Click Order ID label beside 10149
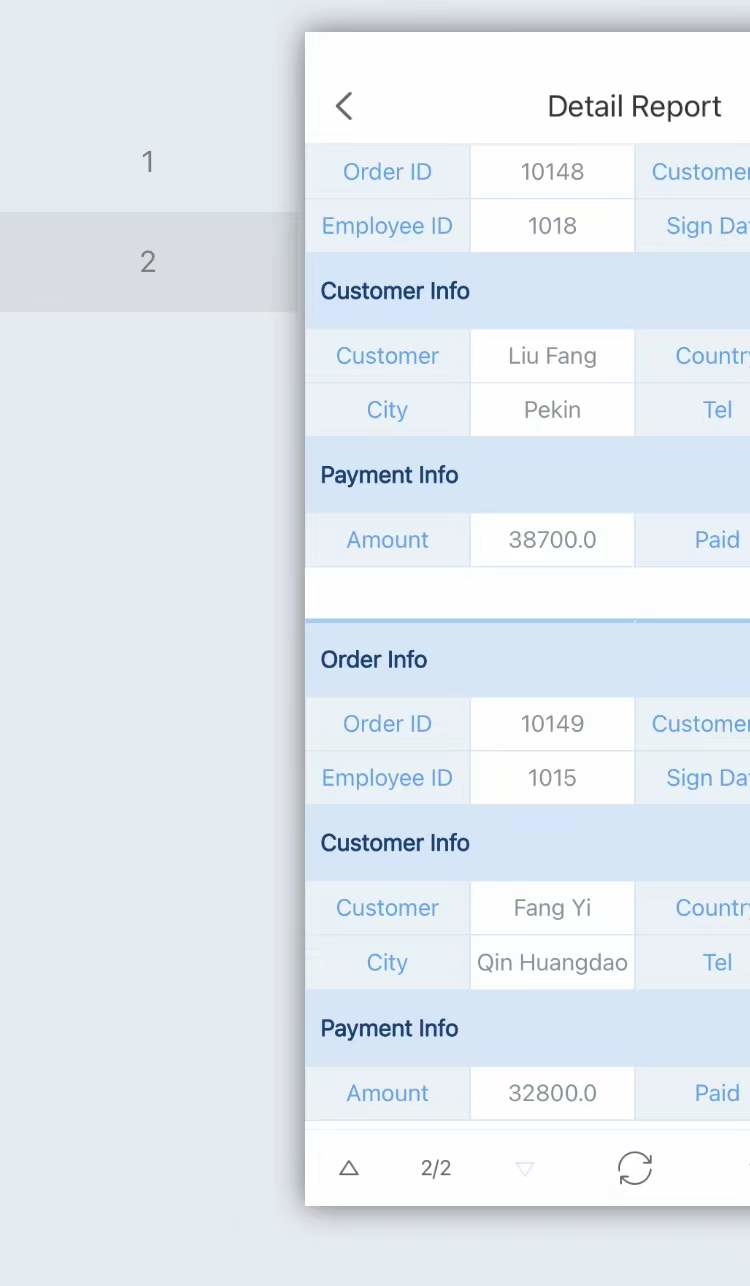Image resolution: width=750 pixels, height=1286 pixels. tap(387, 724)
